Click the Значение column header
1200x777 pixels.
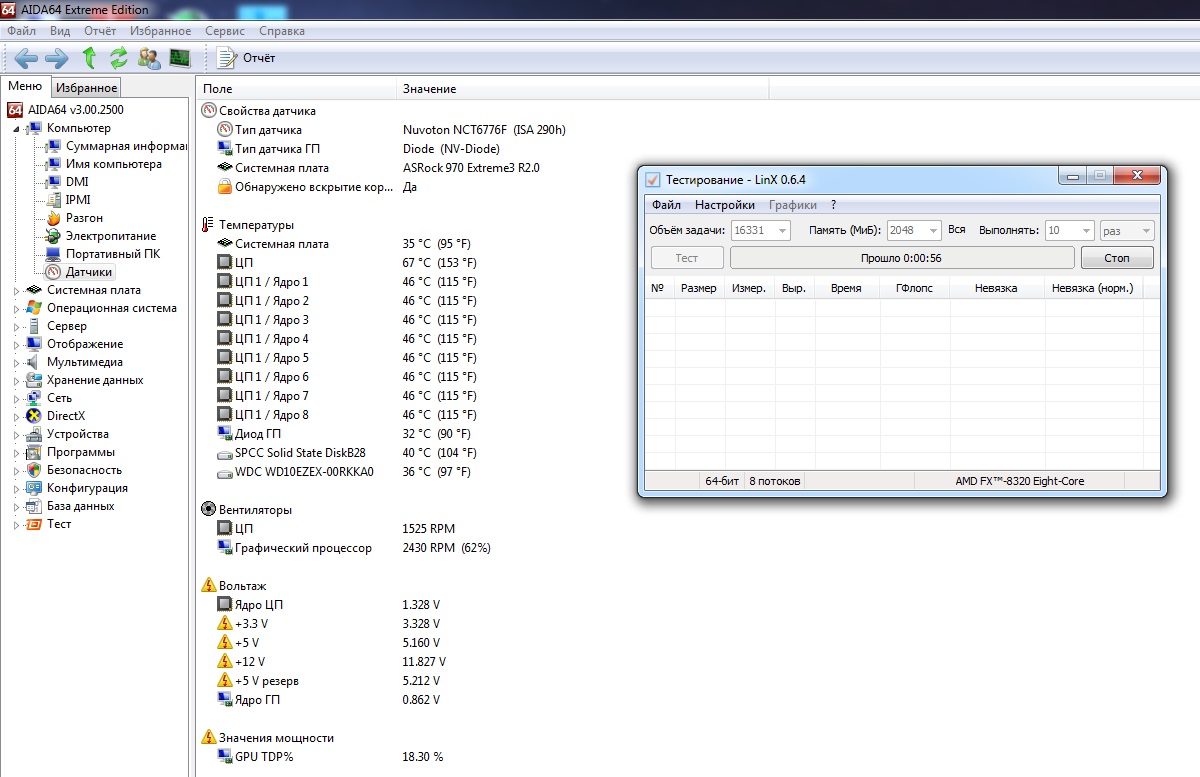(583, 89)
